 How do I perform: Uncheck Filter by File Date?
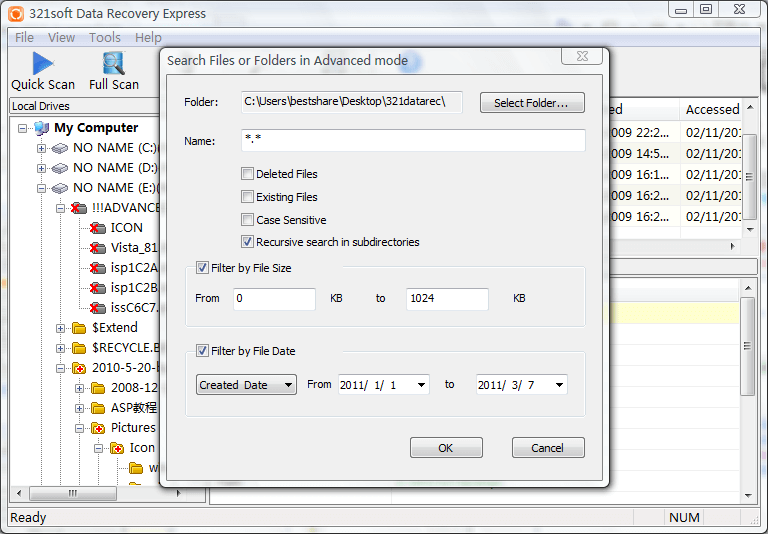click(202, 351)
